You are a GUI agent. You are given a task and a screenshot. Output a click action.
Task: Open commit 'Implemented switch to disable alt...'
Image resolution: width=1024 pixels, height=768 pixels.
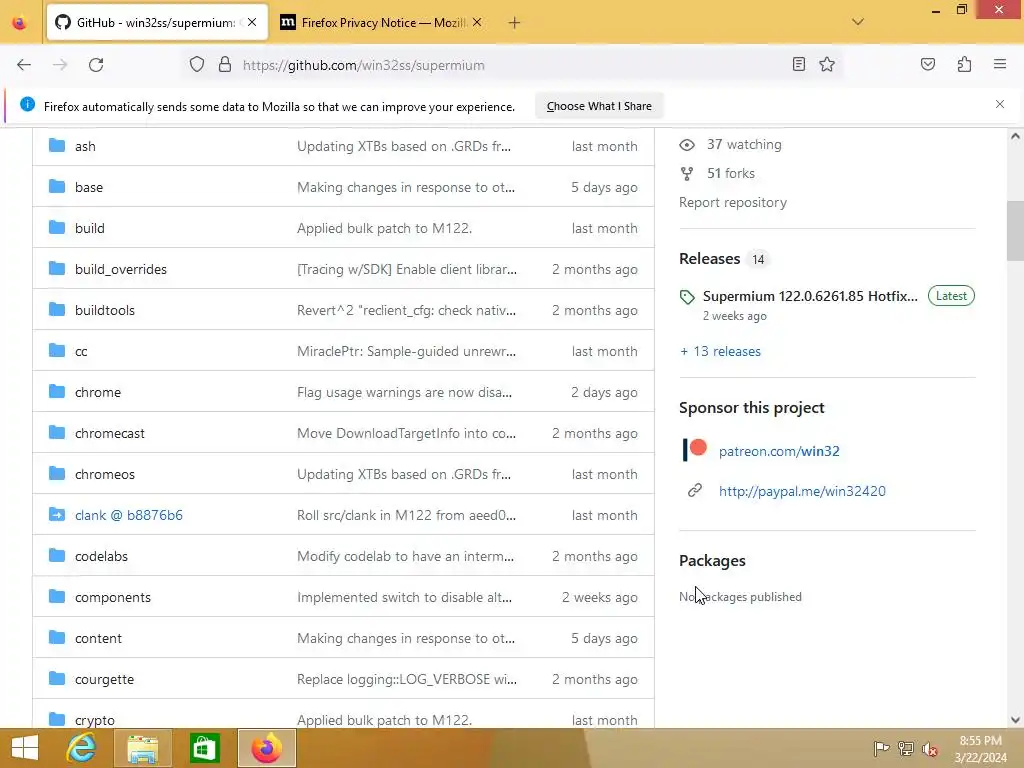[x=404, y=598]
